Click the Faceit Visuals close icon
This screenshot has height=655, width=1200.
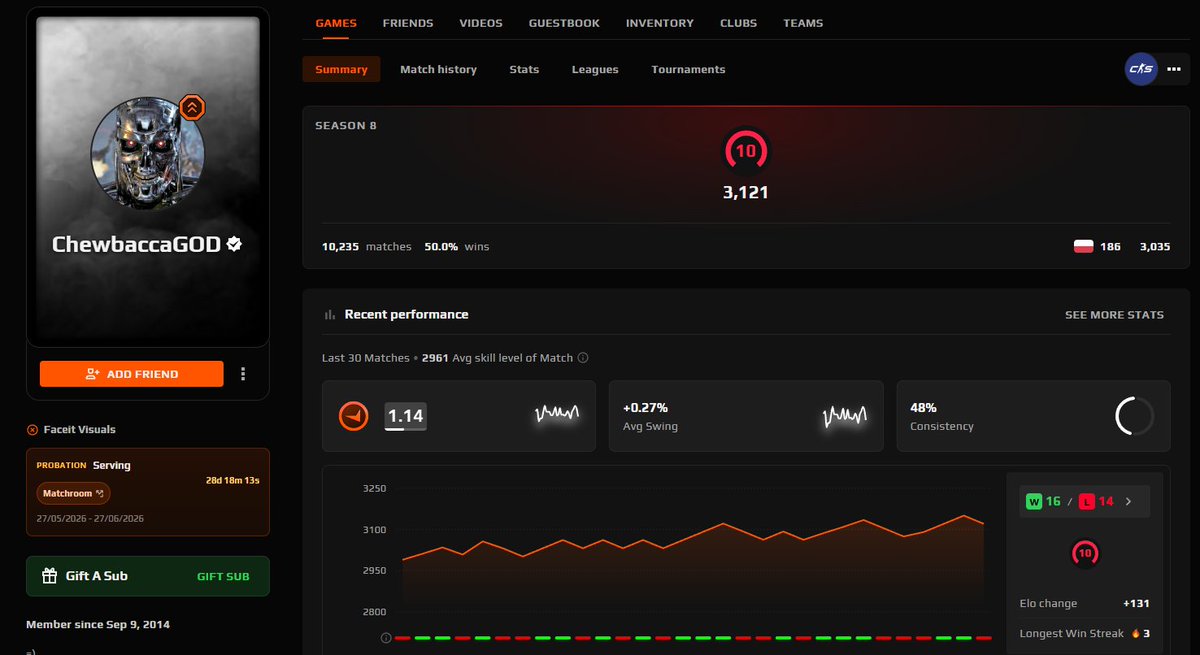[32, 430]
